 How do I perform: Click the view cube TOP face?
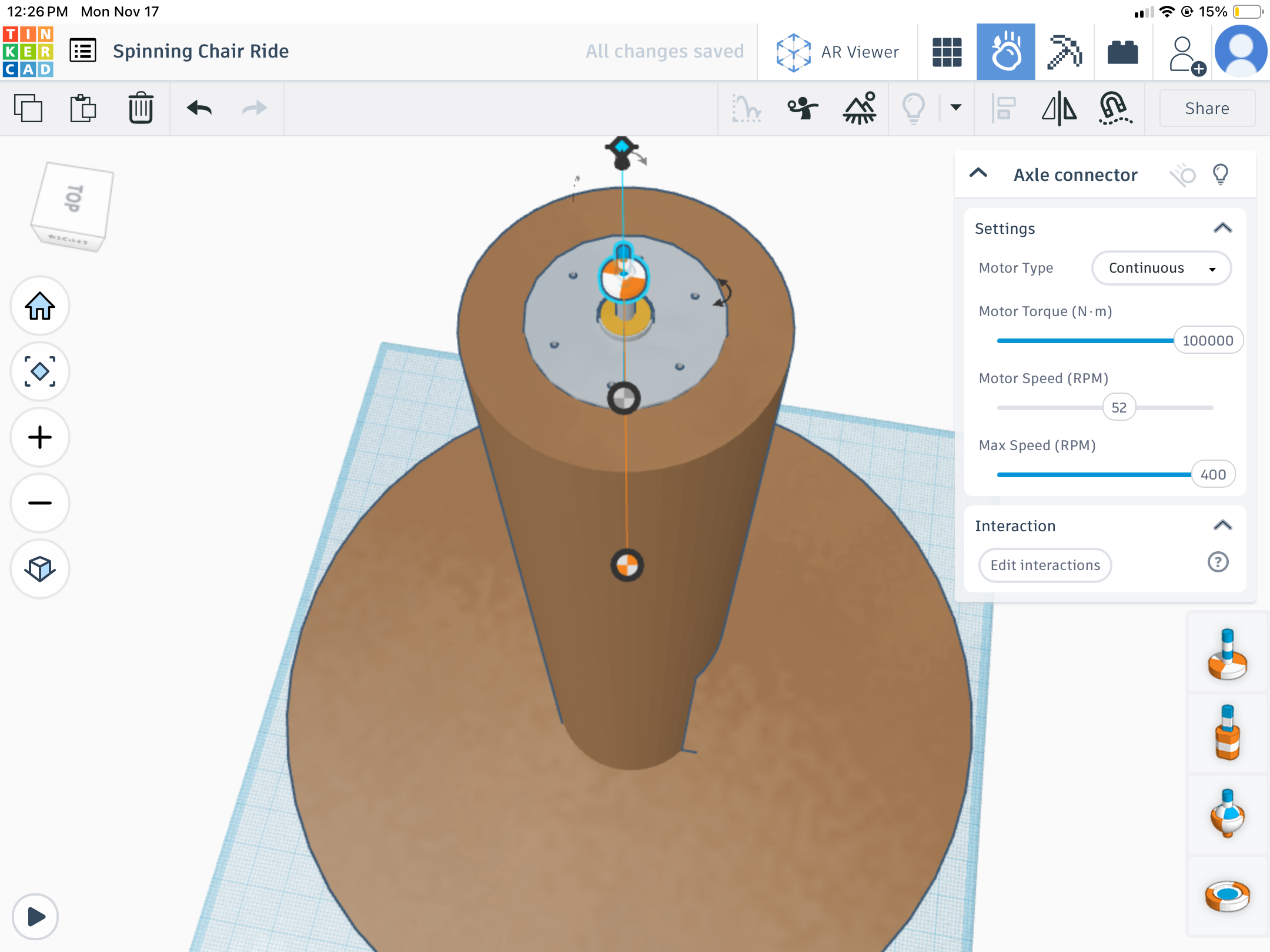(x=73, y=200)
